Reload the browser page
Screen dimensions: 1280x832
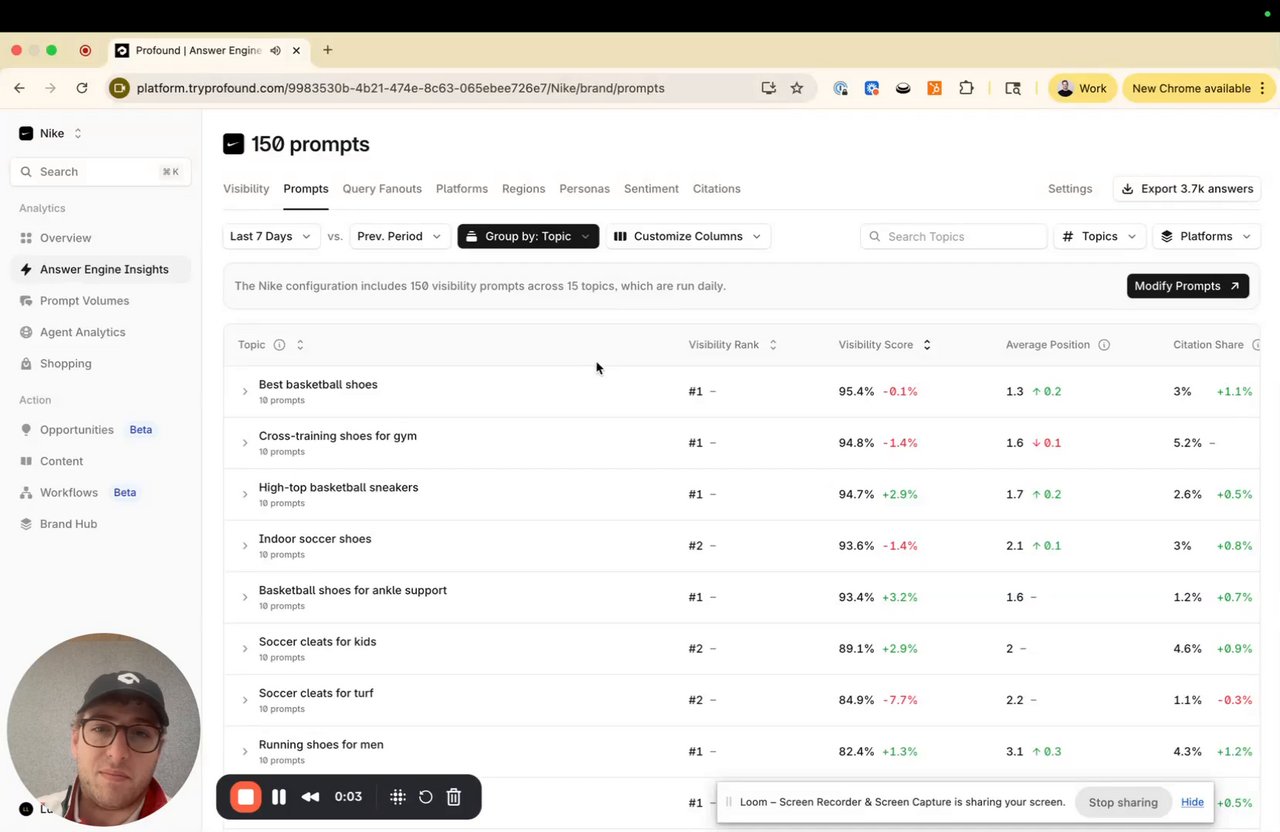[82, 88]
